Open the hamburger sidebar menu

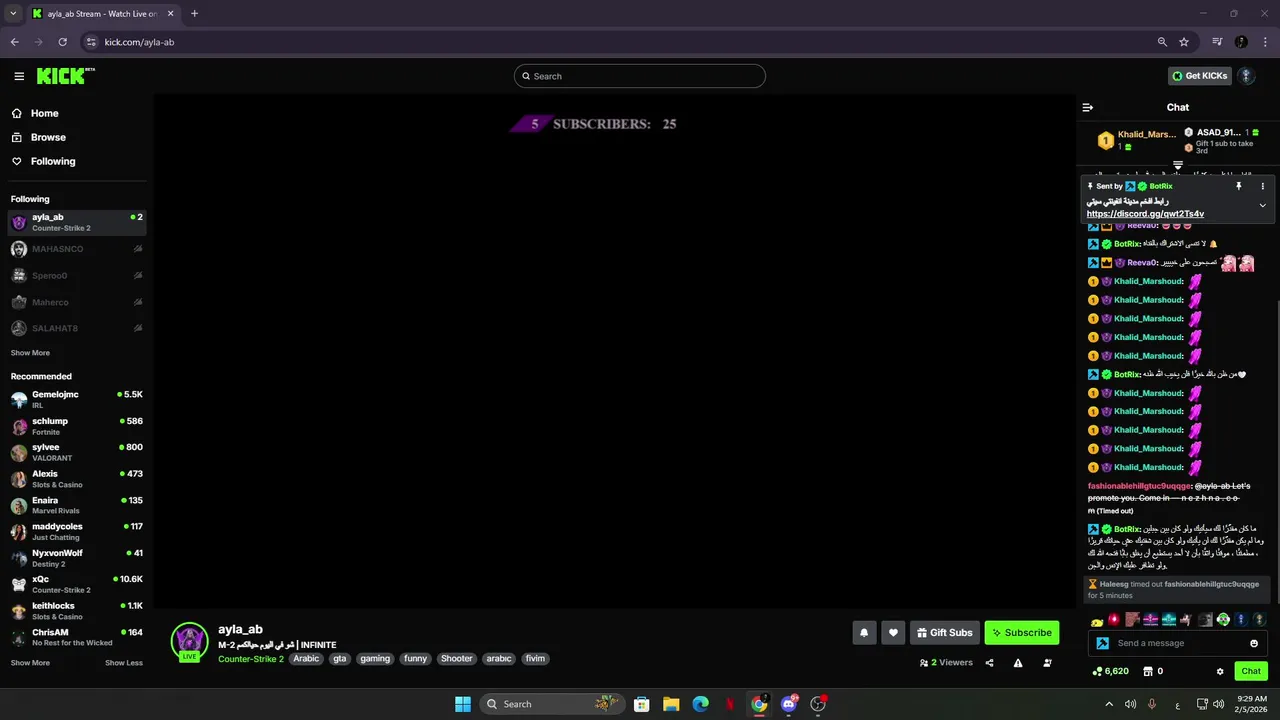[19, 76]
